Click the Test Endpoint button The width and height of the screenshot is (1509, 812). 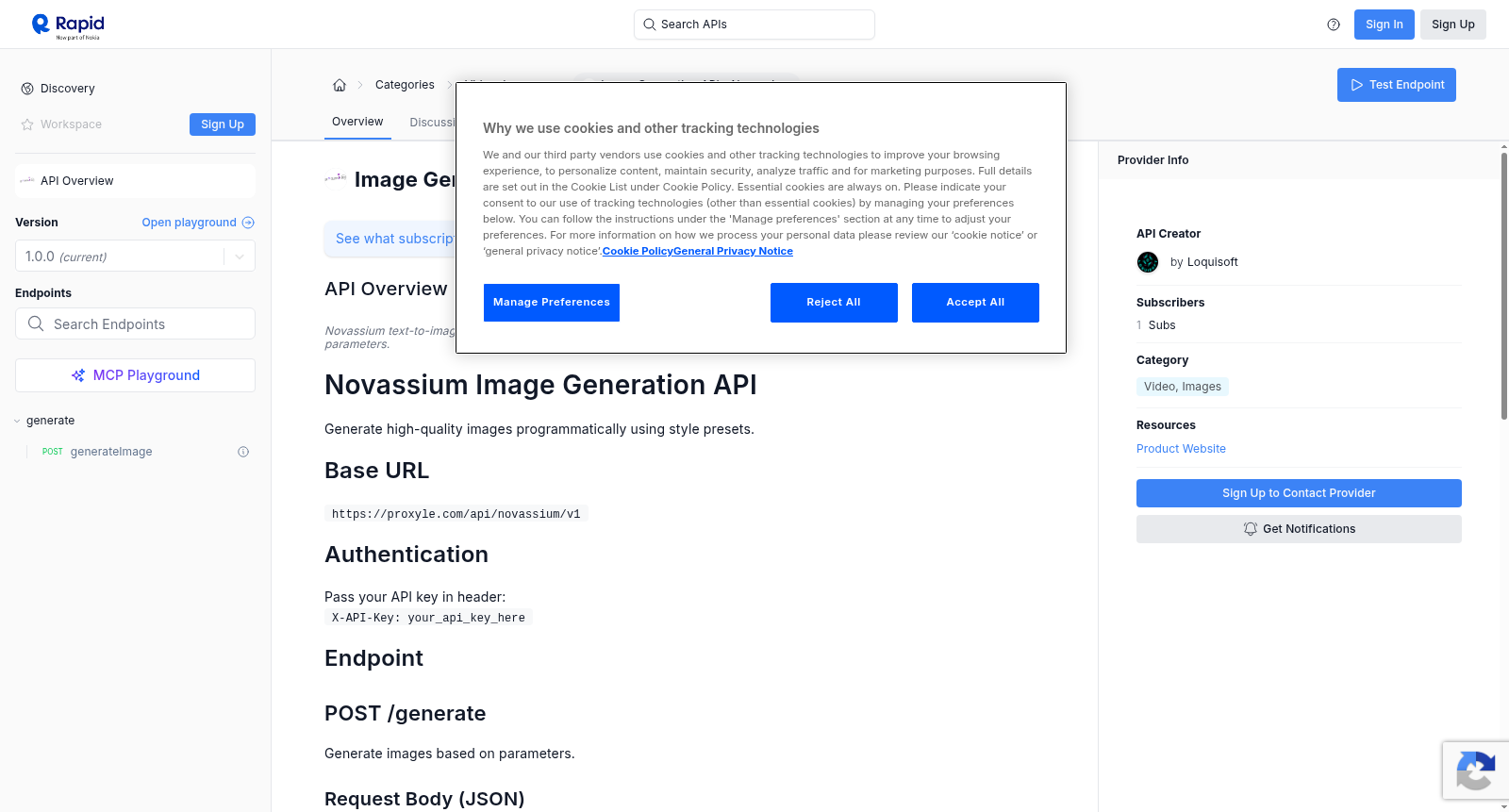[1396, 85]
